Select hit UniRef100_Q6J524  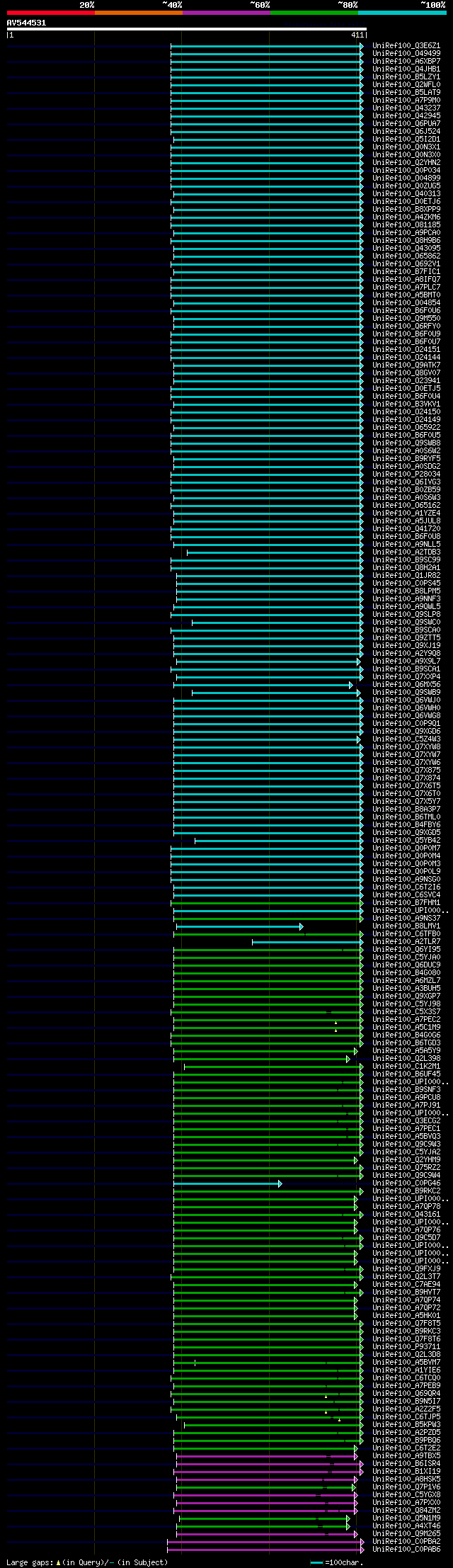[406, 132]
